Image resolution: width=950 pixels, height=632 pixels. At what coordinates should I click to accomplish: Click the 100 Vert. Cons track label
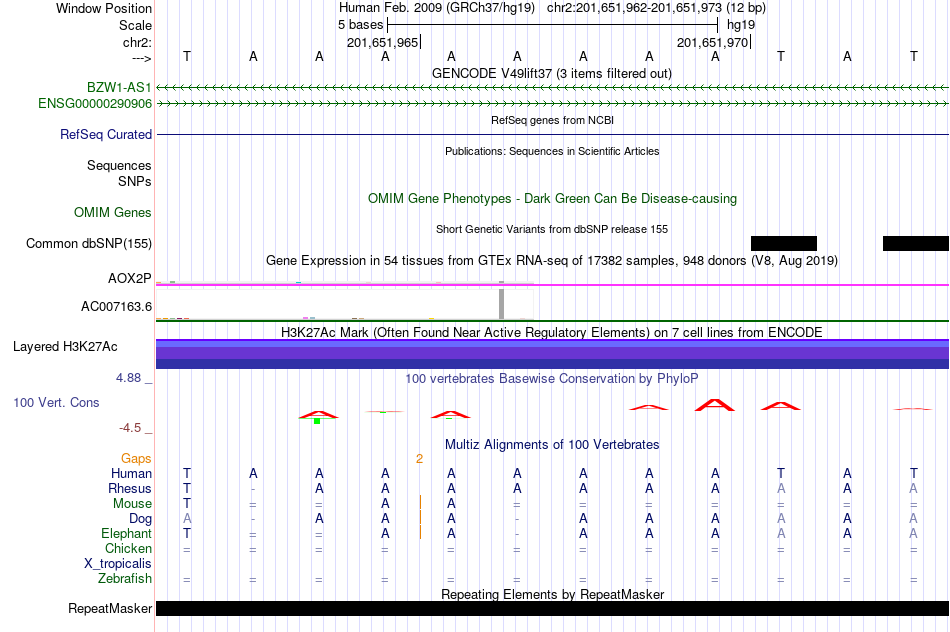(x=56, y=402)
